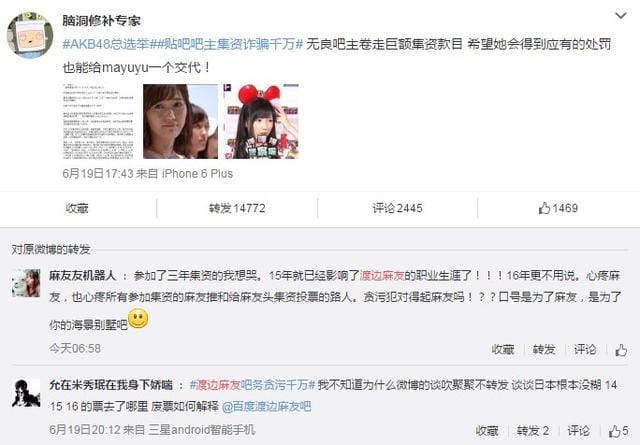Screen dimensions: 640x445
Task: Open the #贴吧吧主集资诈骗千万# hashtag
Action: (x=227, y=44)
